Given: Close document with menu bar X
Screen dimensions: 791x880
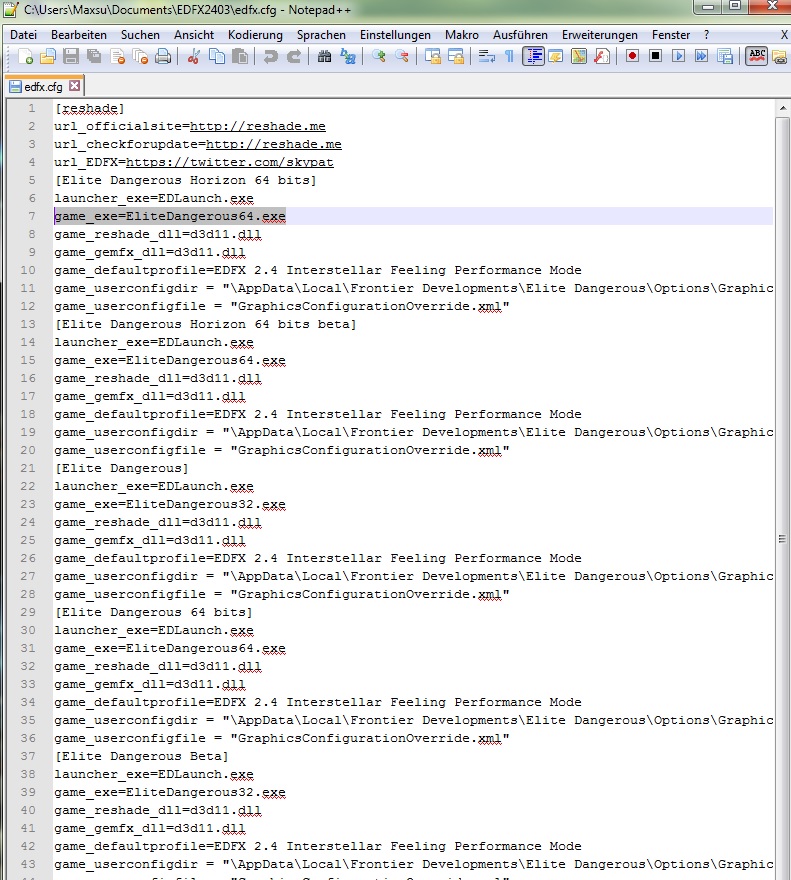Looking at the screenshot, I should coord(784,35).
